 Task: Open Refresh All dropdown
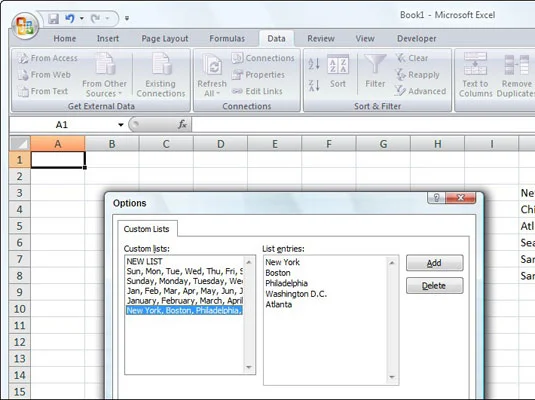coord(212,88)
